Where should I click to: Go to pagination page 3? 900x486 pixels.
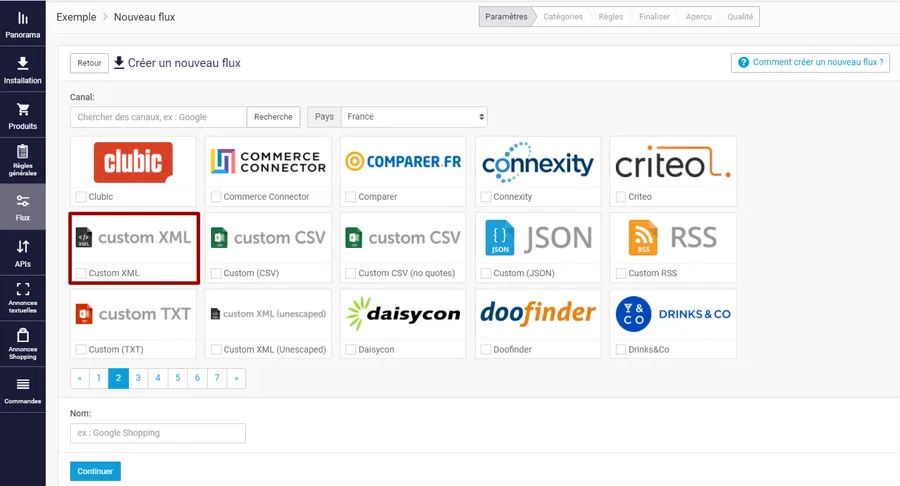138,378
